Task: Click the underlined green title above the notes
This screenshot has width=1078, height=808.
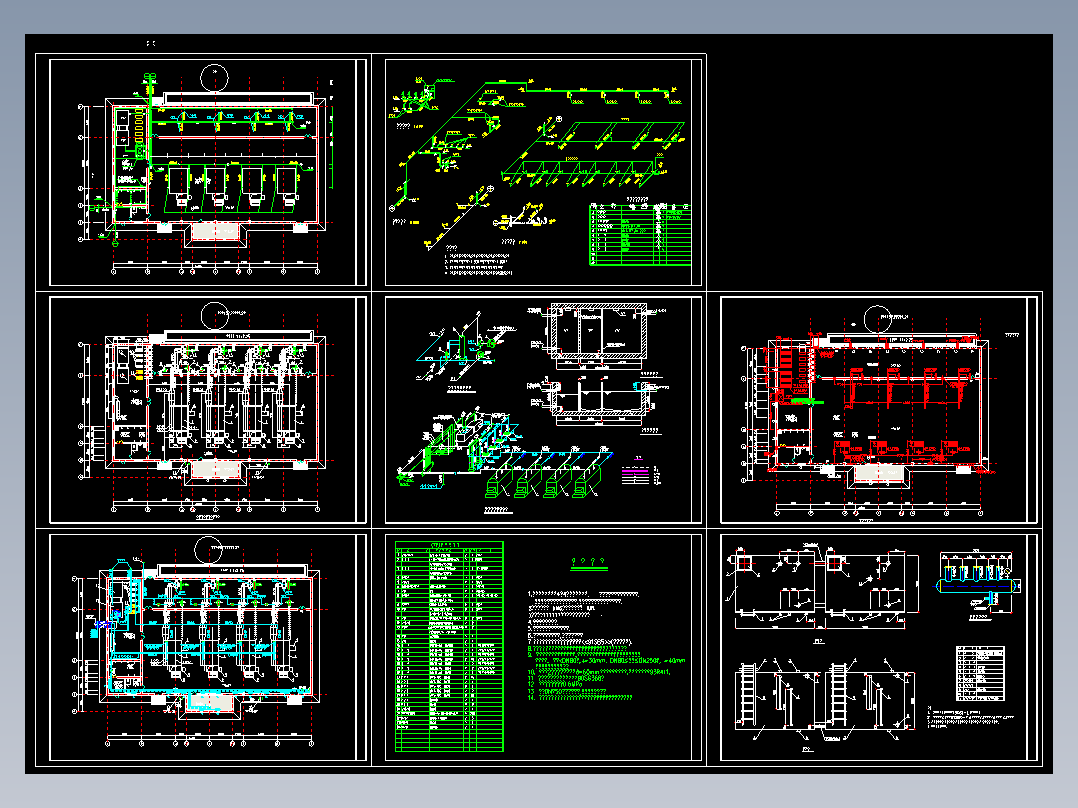Action: point(588,563)
